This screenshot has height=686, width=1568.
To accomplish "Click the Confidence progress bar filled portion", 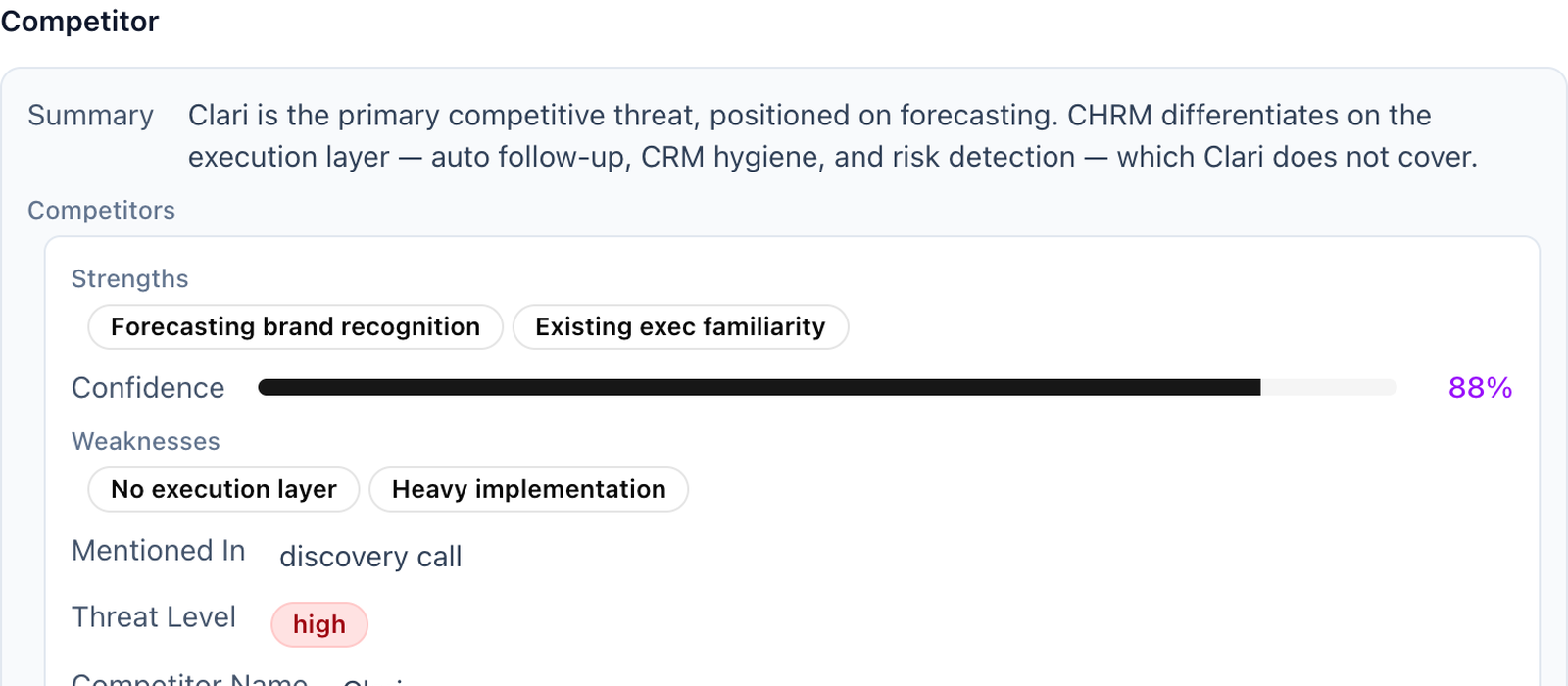I will (759, 388).
